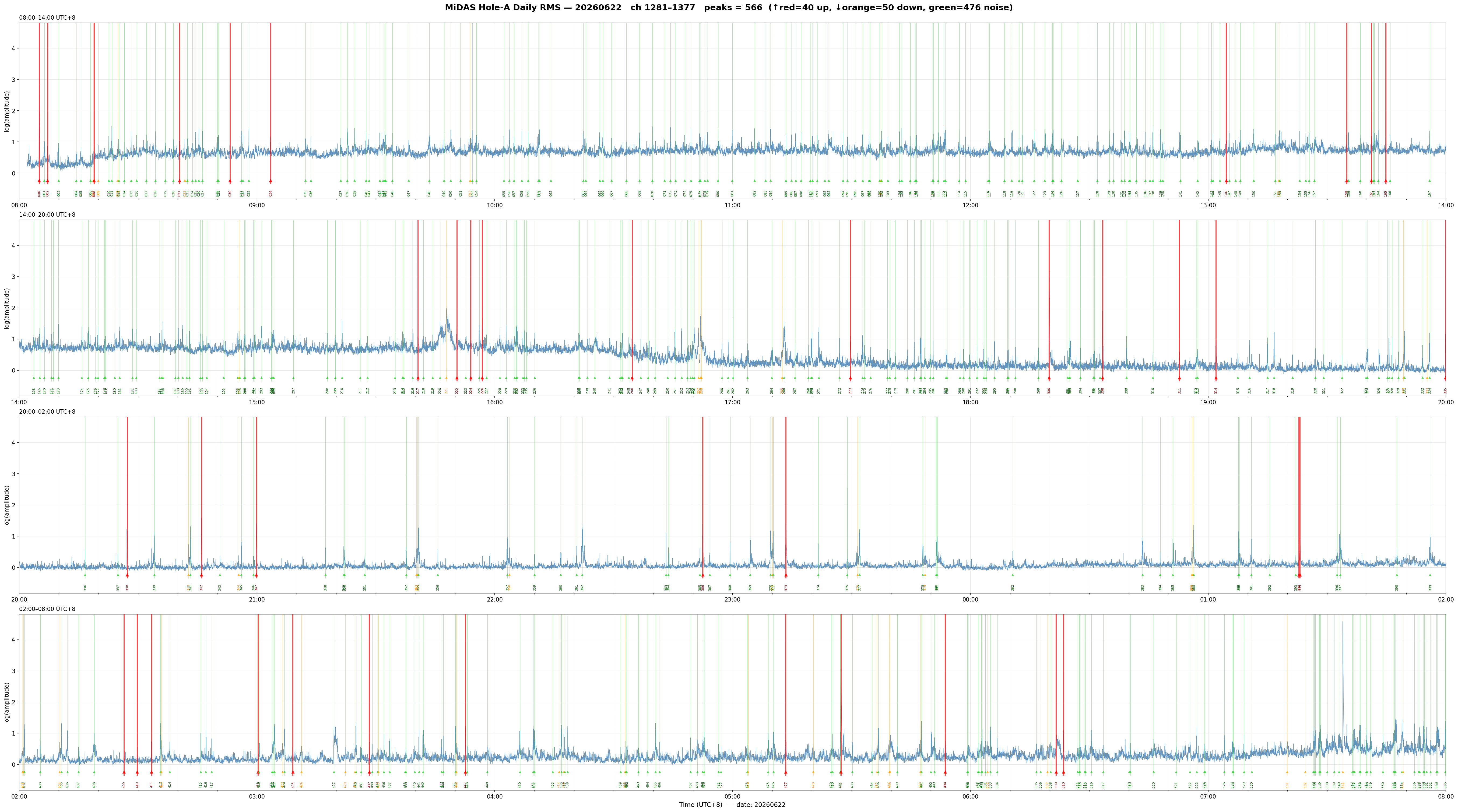
Task: Click the 04:00 time tick label
Action: click(x=495, y=797)
